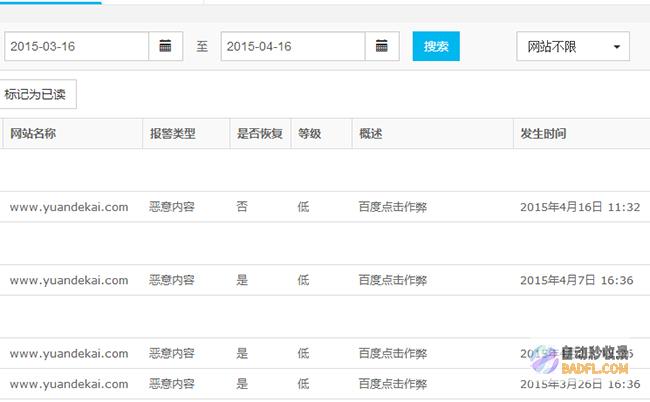Click 百度点击作弊 in the March 26 row

click(x=393, y=383)
